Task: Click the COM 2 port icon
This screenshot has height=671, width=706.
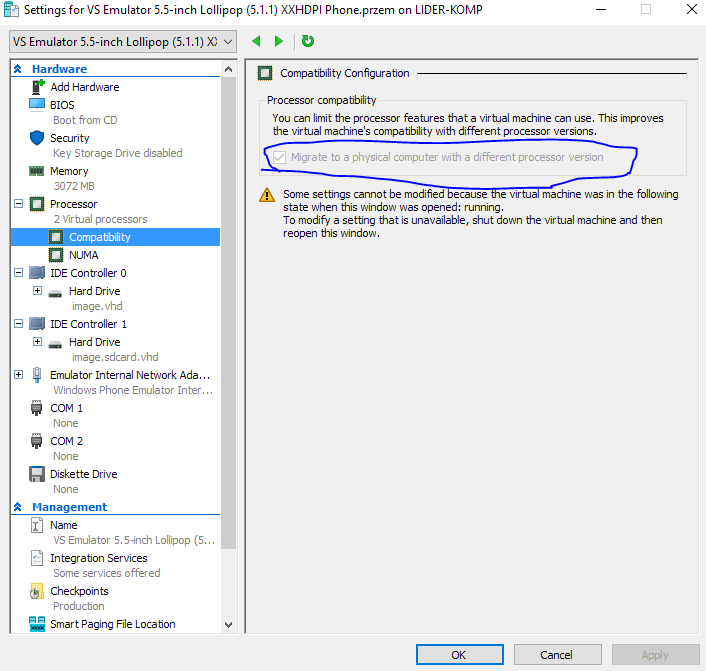Action: 36,441
